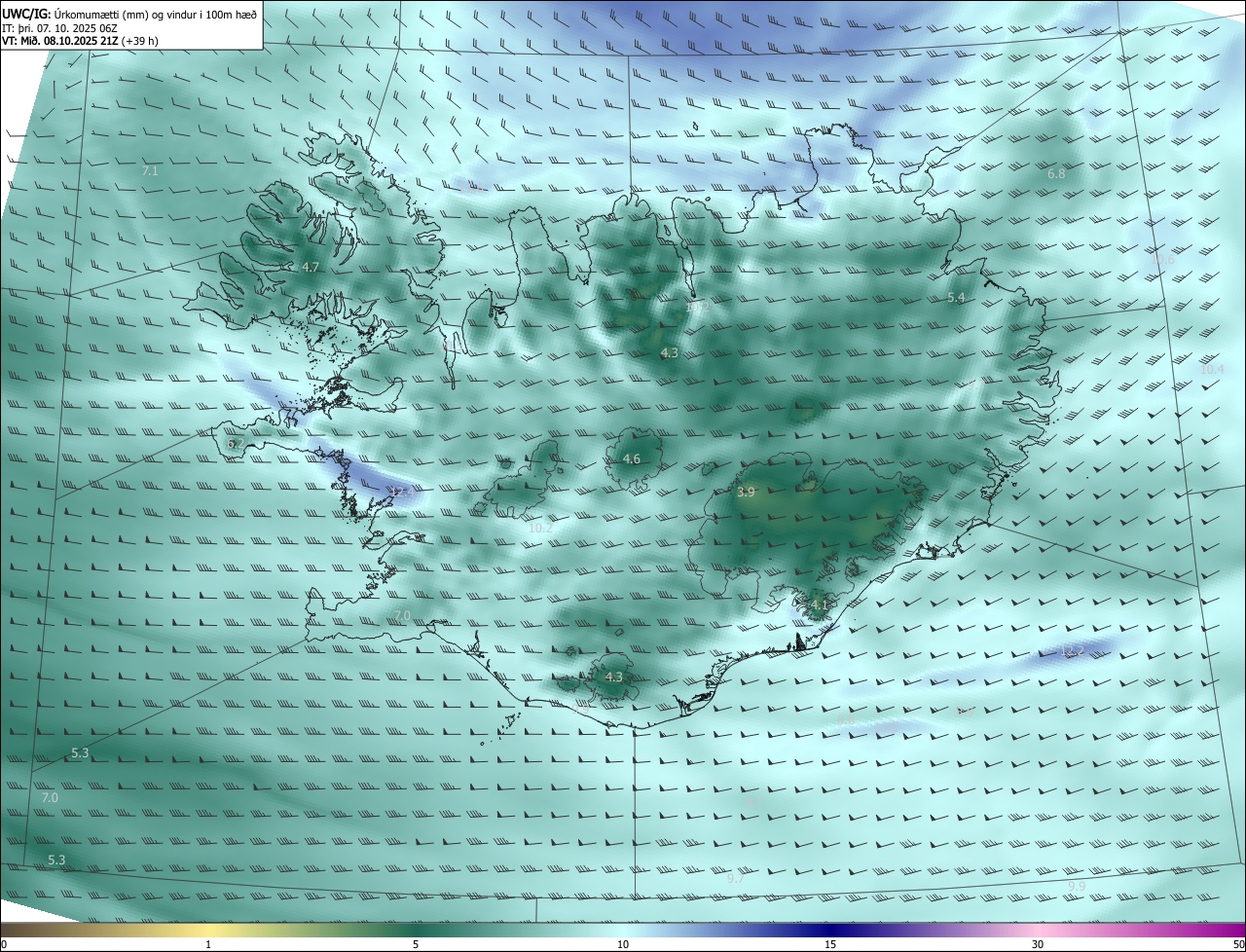Click the 0 tick on the color scale

pyautogui.click(x=4, y=945)
